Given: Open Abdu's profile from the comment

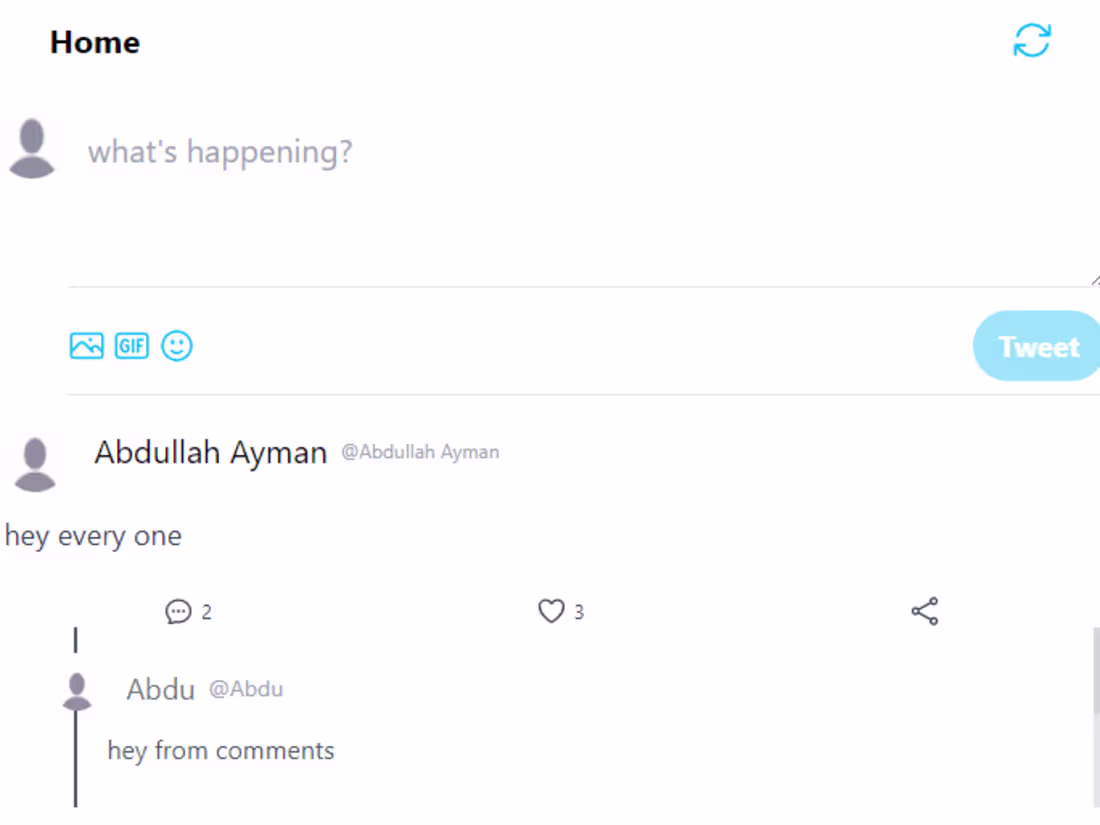Looking at the screenshot, I should (x=160, y=689).
